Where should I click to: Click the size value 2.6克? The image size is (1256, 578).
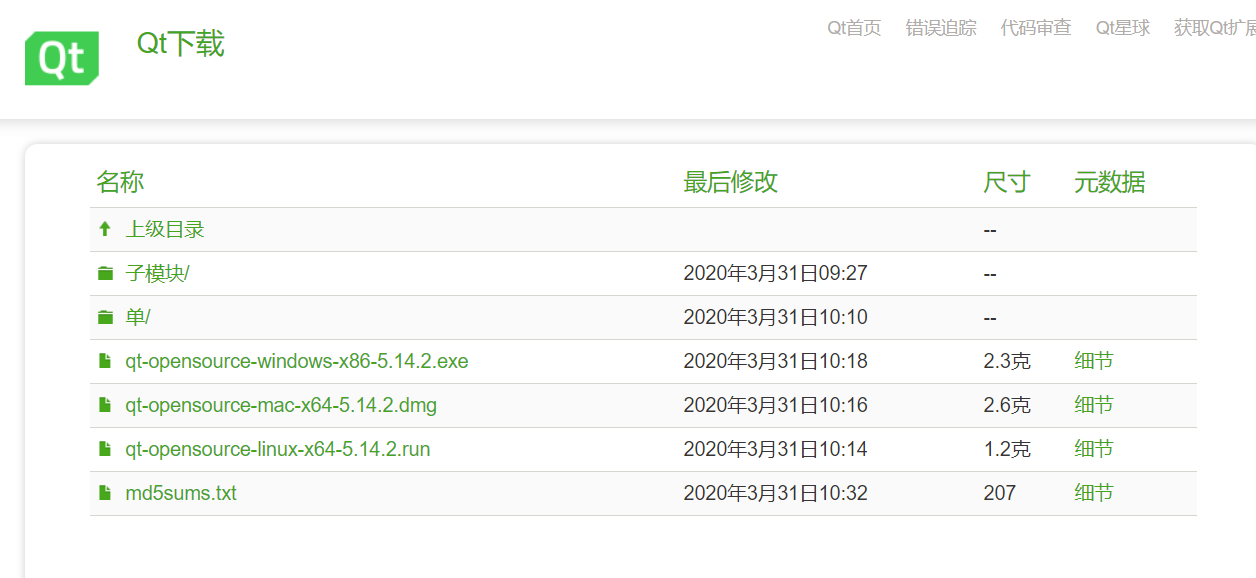(x=1007, y=405)
